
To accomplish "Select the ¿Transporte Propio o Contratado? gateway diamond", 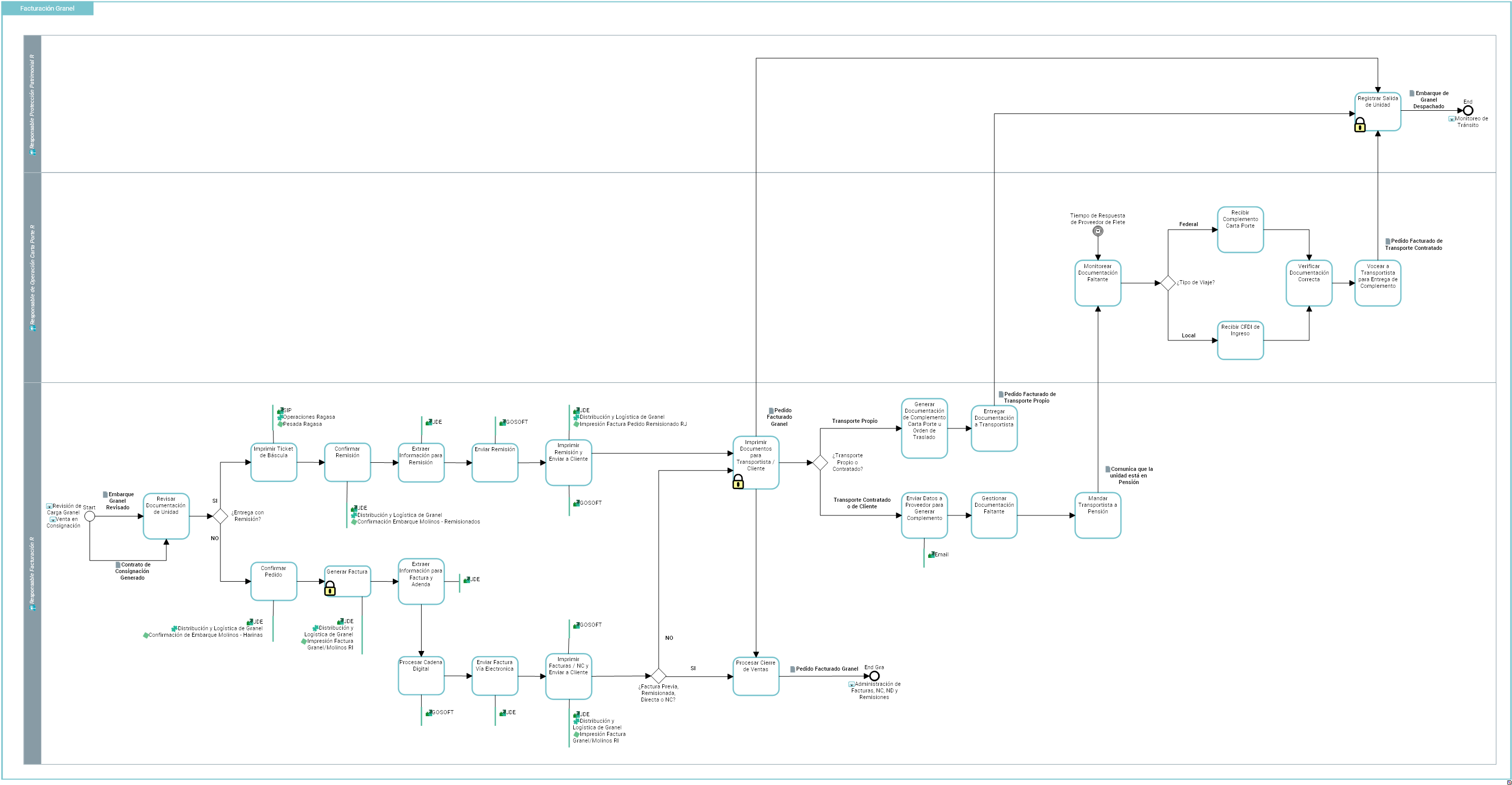I will [x=819, y=463].
